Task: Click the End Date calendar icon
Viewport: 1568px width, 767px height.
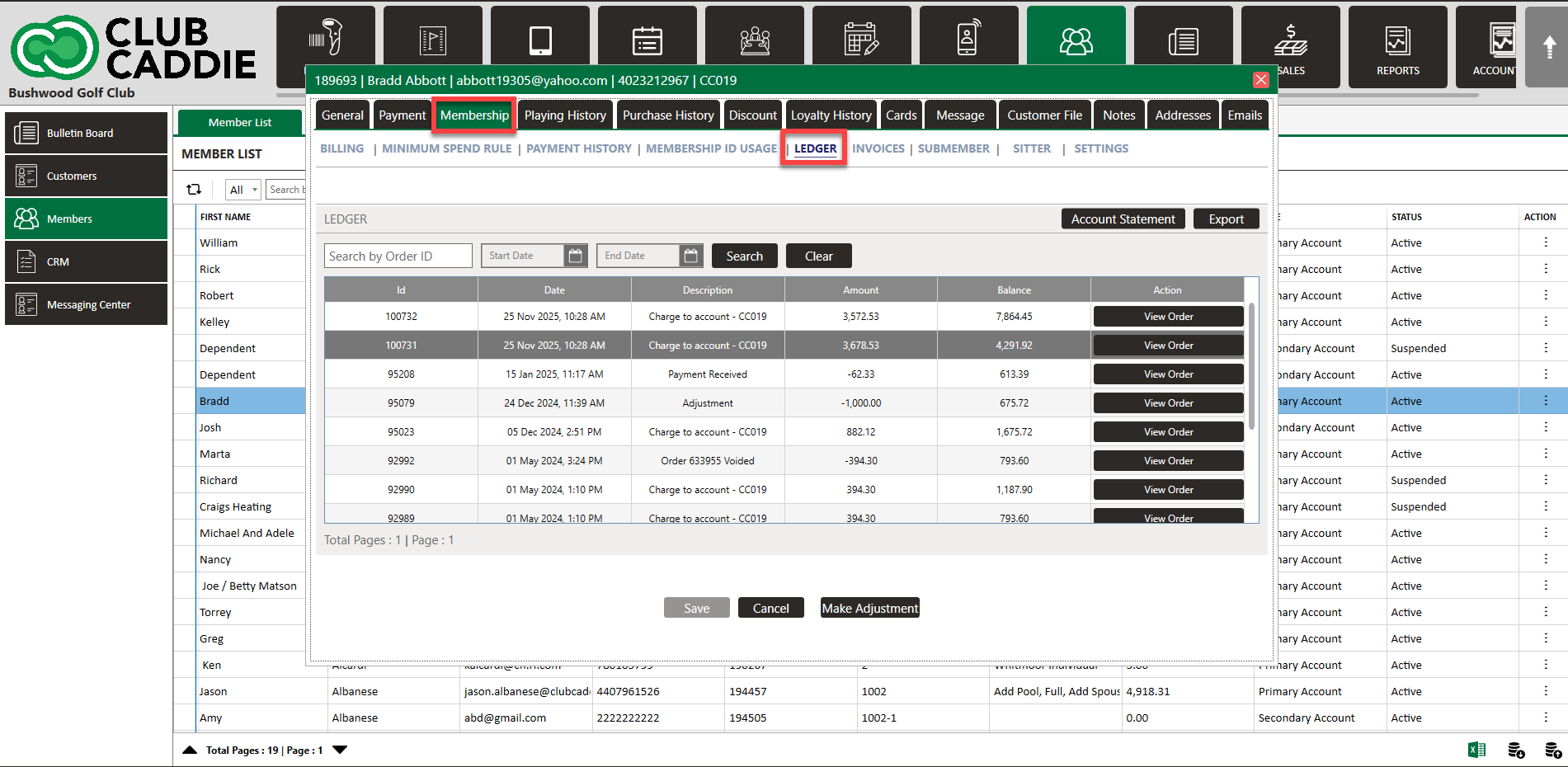Action: point(690,256)
